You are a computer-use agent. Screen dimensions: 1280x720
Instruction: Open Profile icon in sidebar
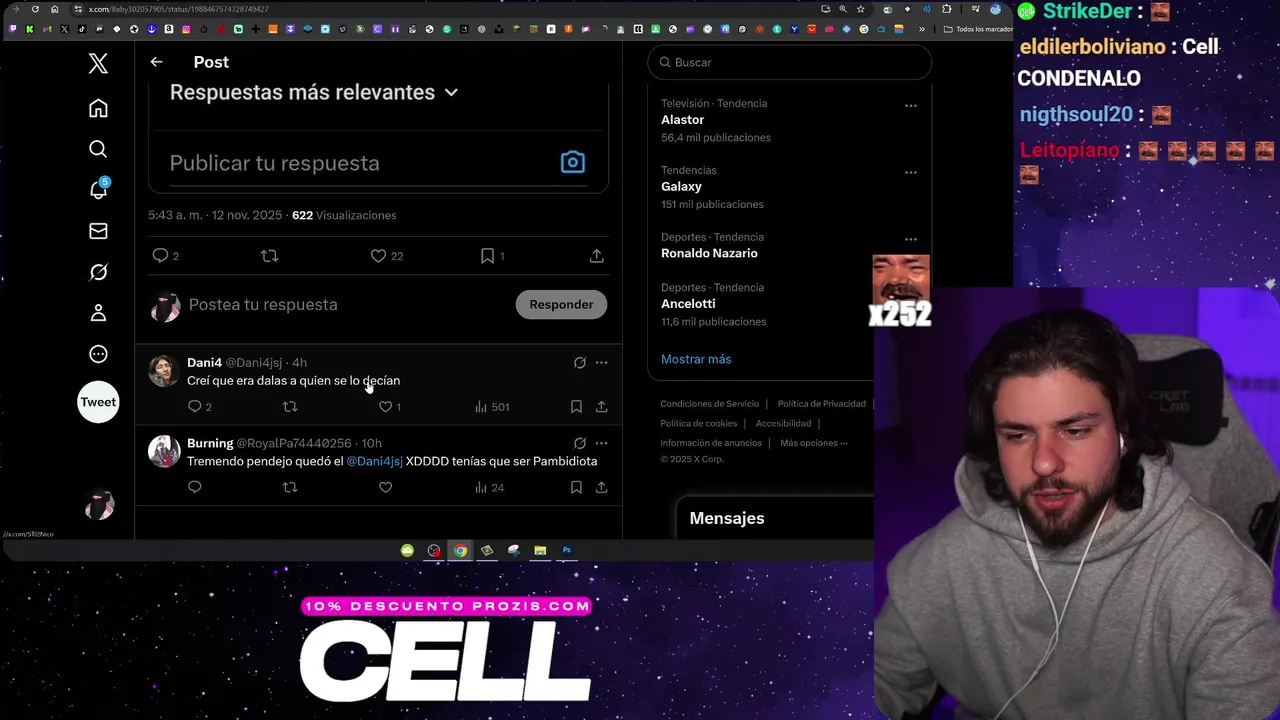pos(98,313)
